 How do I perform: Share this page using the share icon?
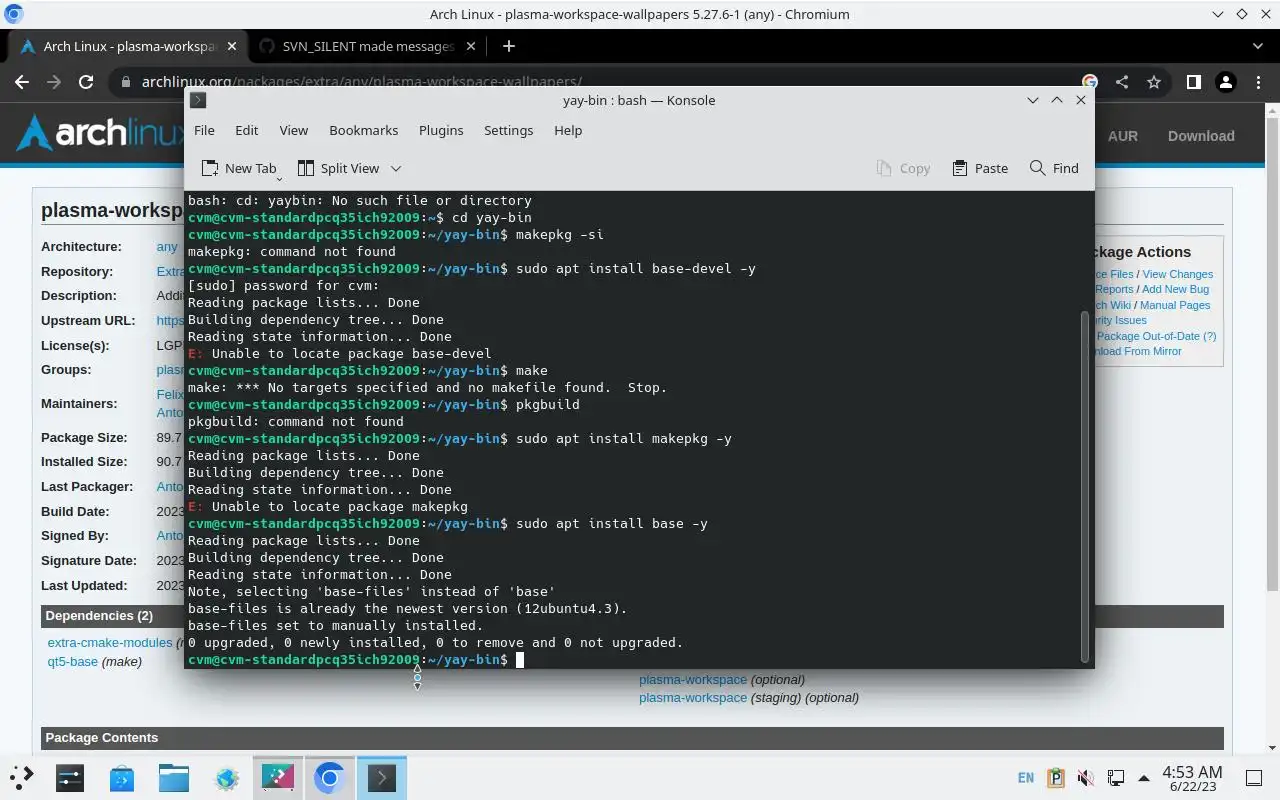tap(1122, 82)
